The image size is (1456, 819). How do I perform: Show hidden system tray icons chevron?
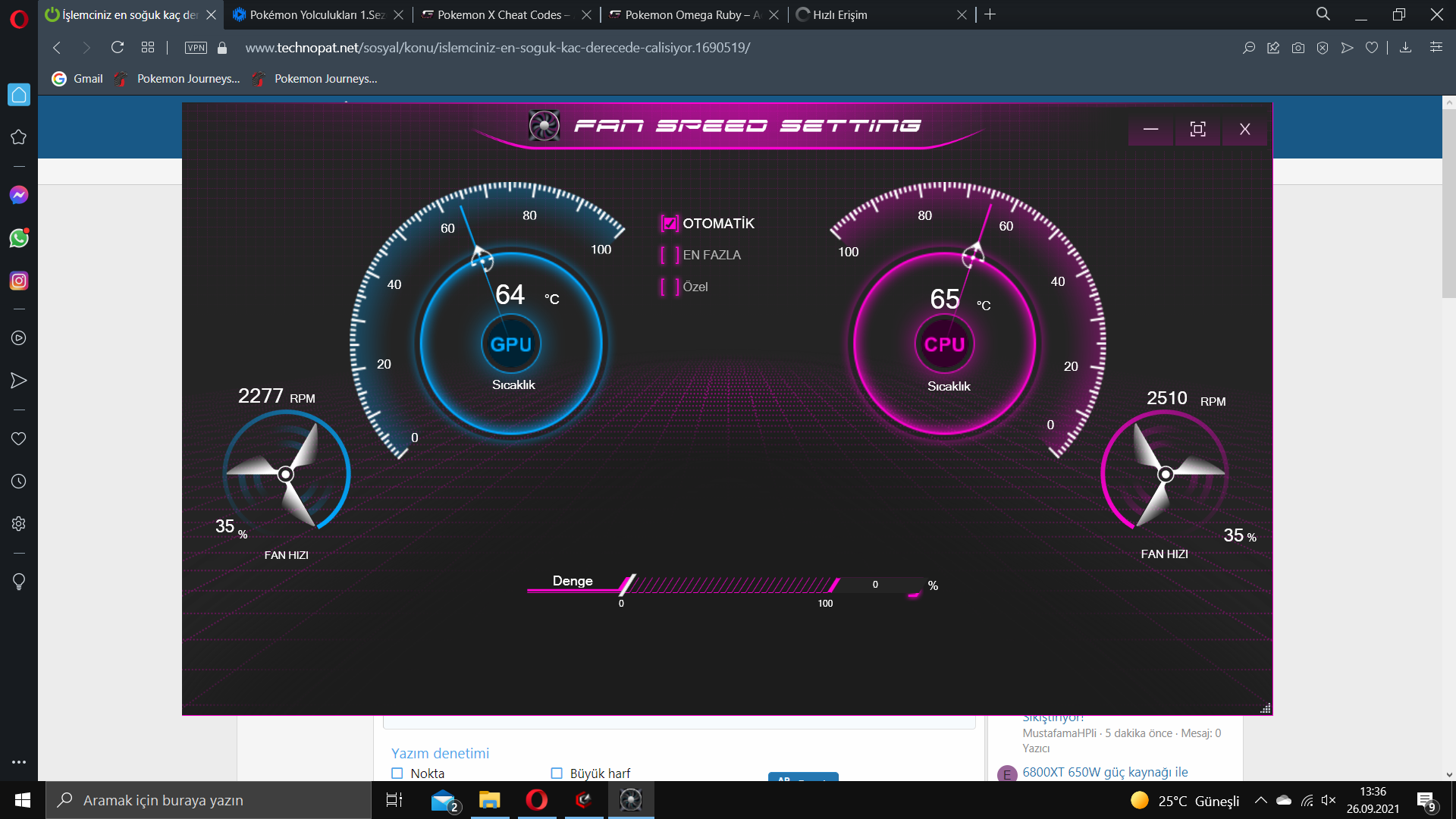coord(1260,800)
